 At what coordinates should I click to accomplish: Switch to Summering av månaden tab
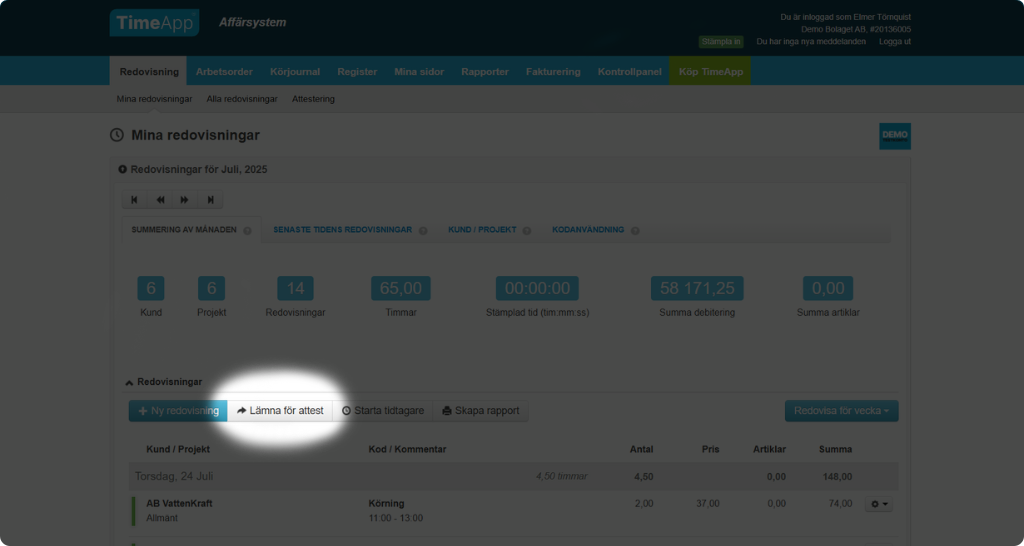coord(184,230)
